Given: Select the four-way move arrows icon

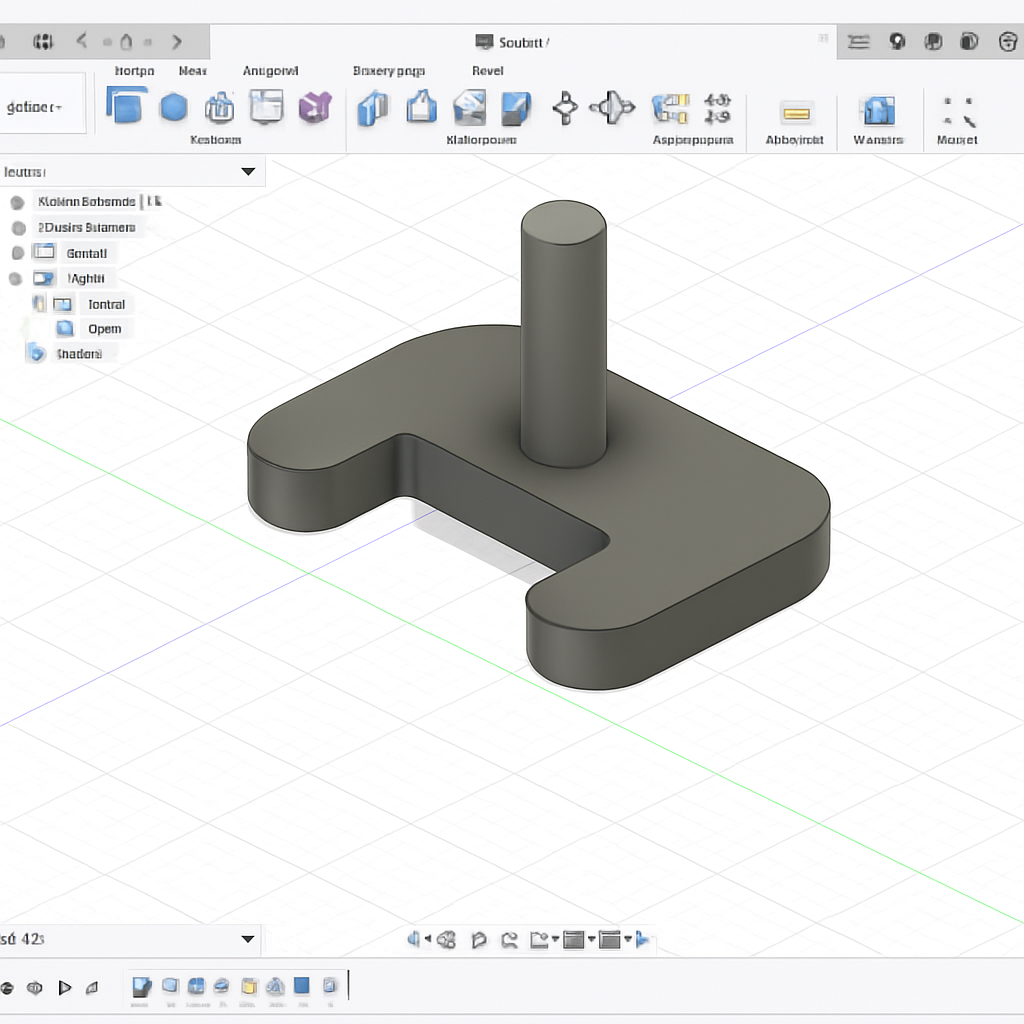Looking at the screenshot, I should pyautogui.click(x=565, y=107).
